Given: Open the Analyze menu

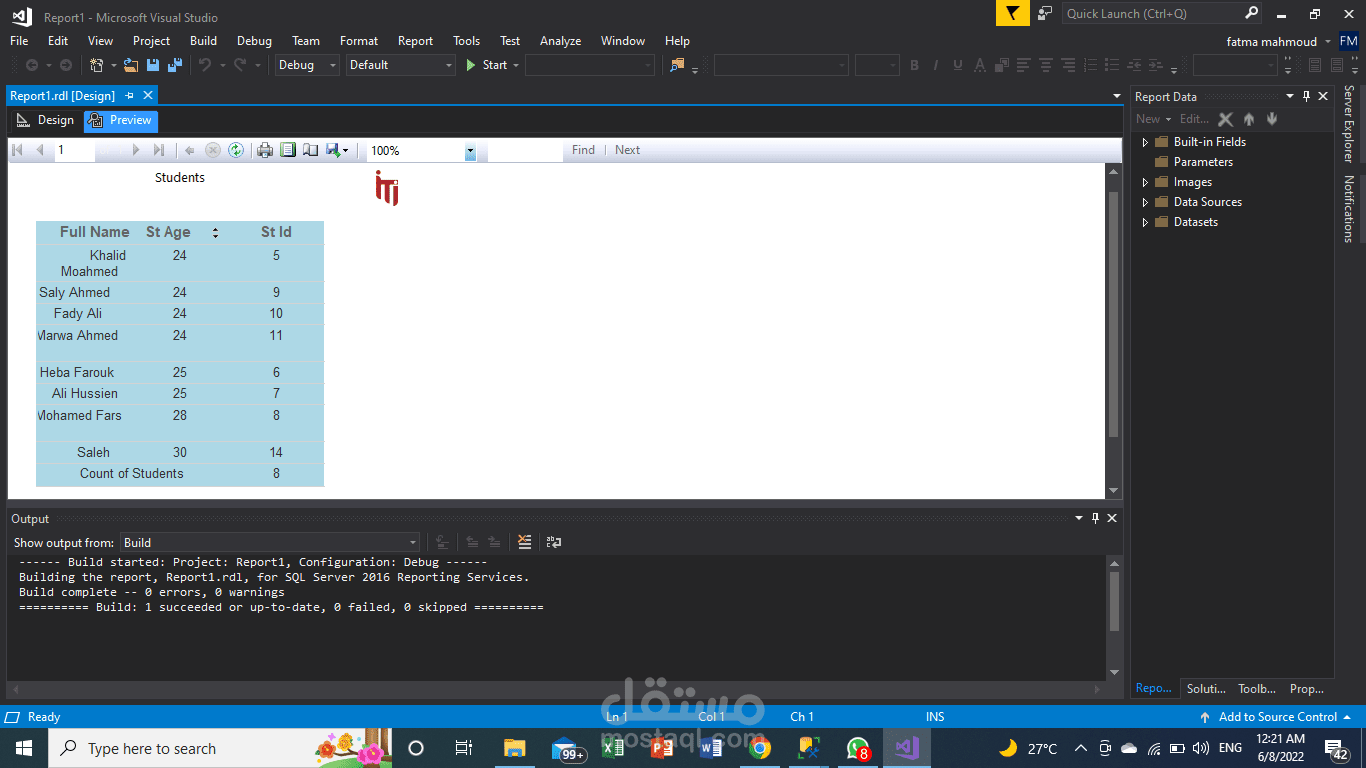Looking at the screenshot, I should 560,41.
